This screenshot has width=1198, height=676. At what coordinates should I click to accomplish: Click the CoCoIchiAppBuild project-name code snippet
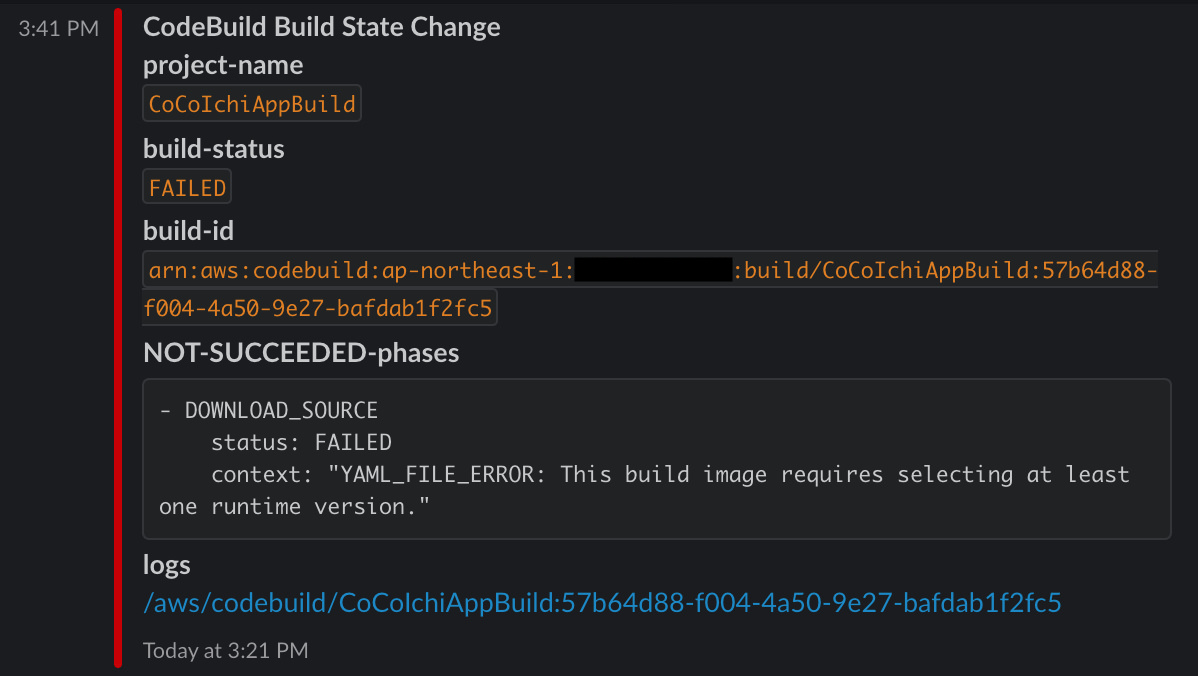tap(251, 102)
